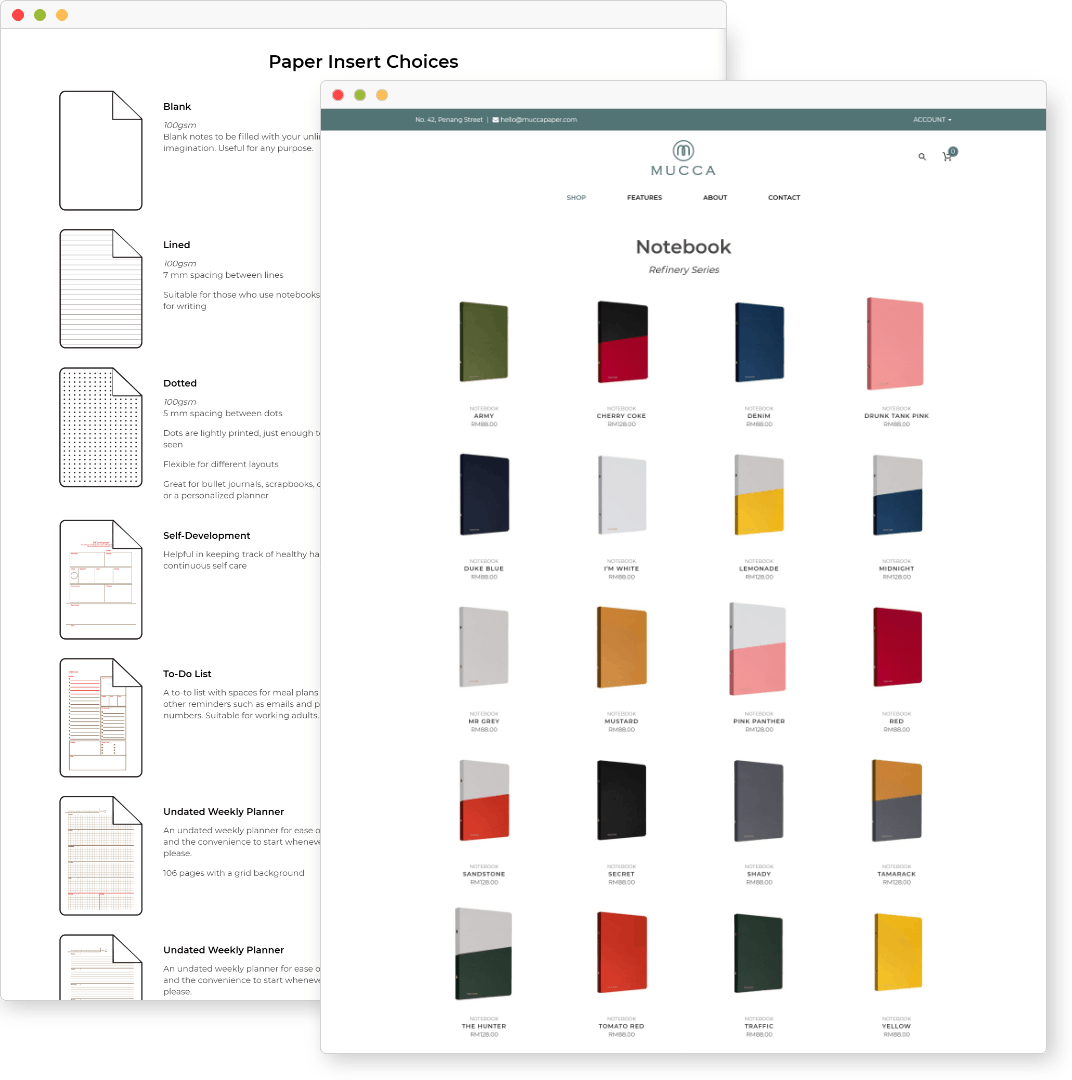The width and height of the screenshot is (1072, 1080).
Task: Click the PINK PANTHER product name text
Action: [x=759, y=721]
